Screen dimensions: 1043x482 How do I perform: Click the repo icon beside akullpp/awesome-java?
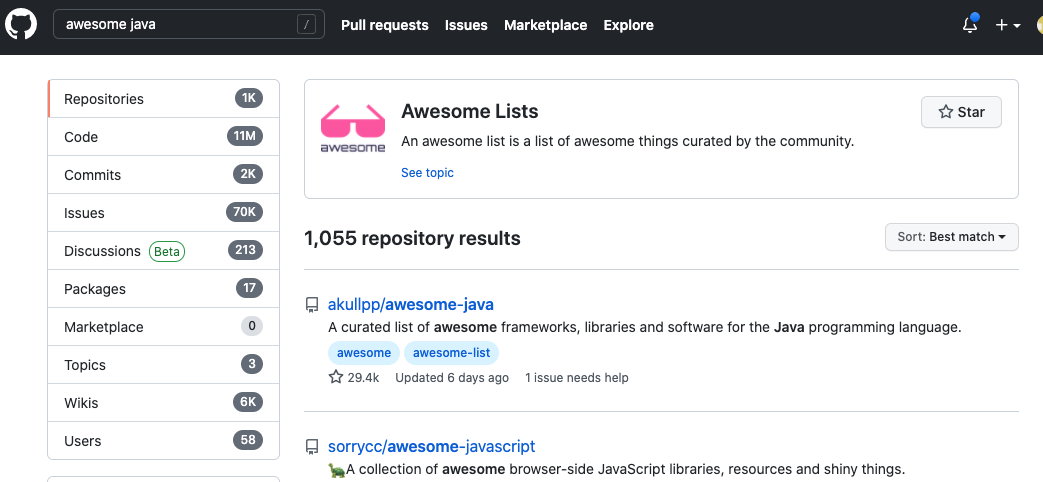(x=311, y=305)
